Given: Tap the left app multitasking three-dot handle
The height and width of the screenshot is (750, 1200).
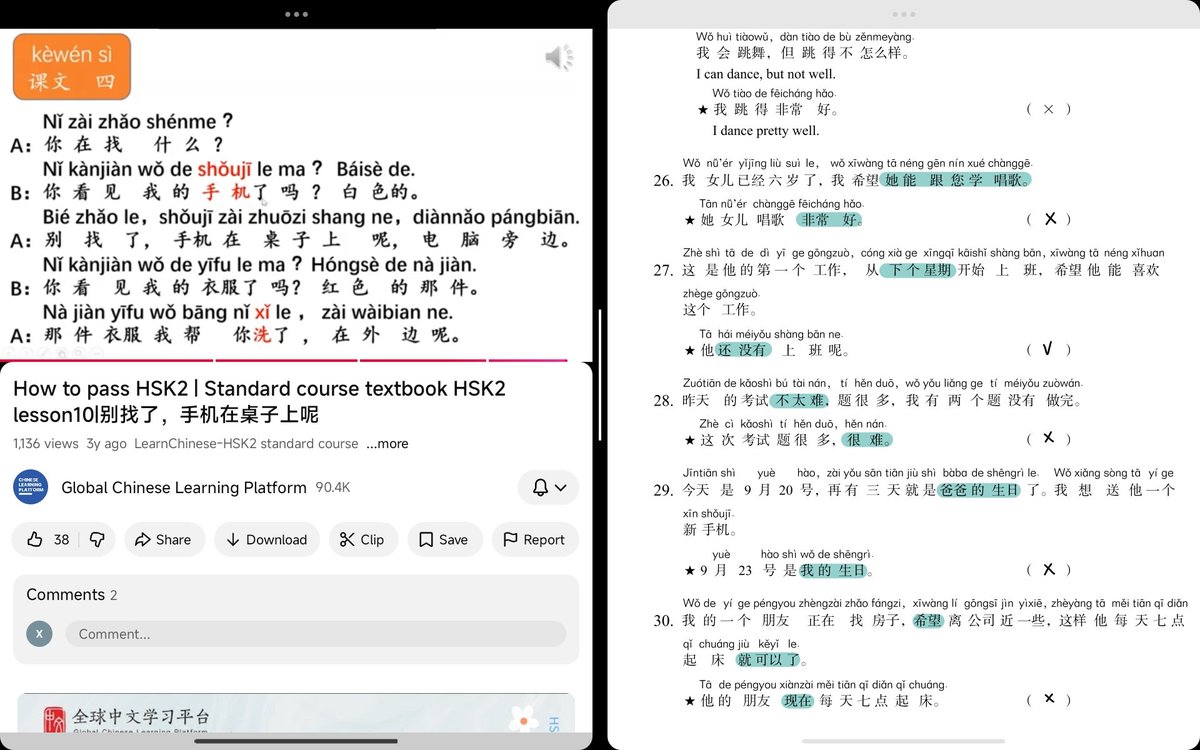Looking at the screenshot, I should 296,14.
